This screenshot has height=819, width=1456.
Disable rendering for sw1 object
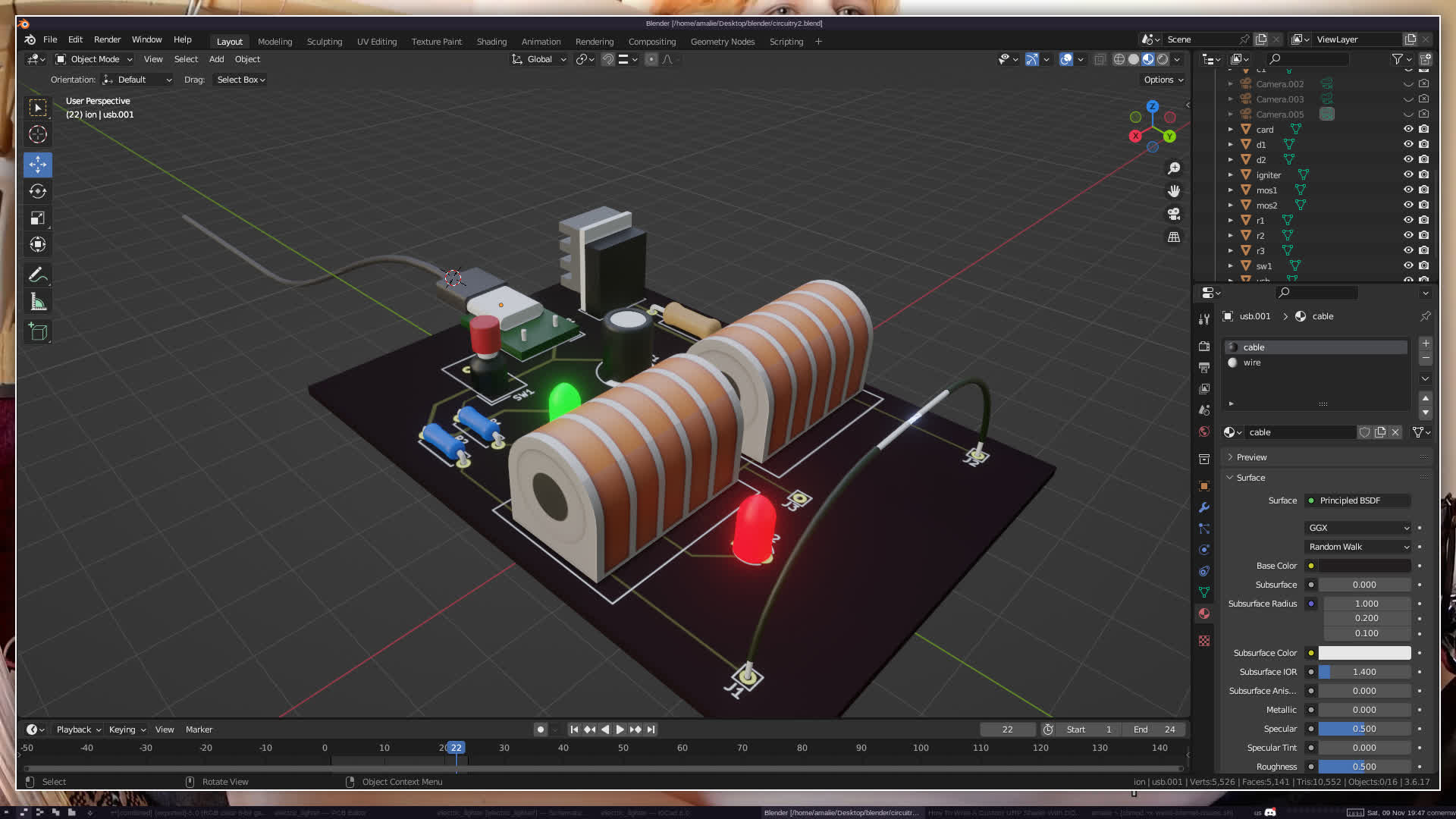coord(1424,265)
